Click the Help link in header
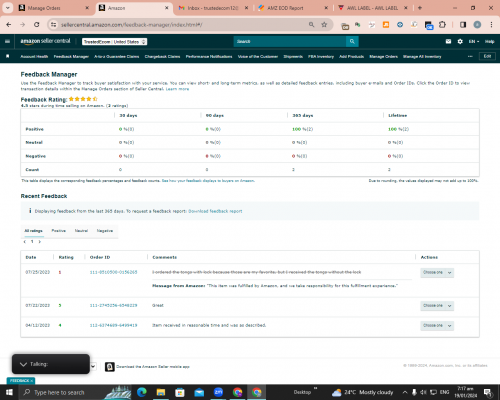Image resolution: width=500 pixels, height=400 pixels. (489, 41)
